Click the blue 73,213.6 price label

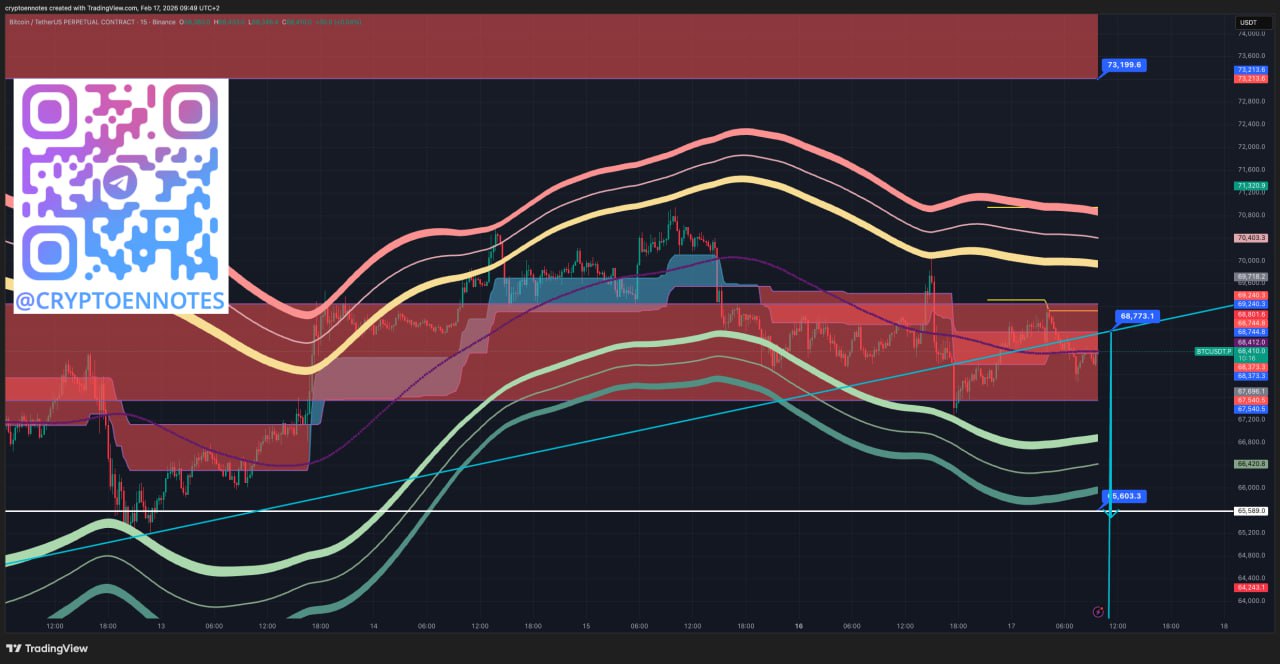point(1251,70)
